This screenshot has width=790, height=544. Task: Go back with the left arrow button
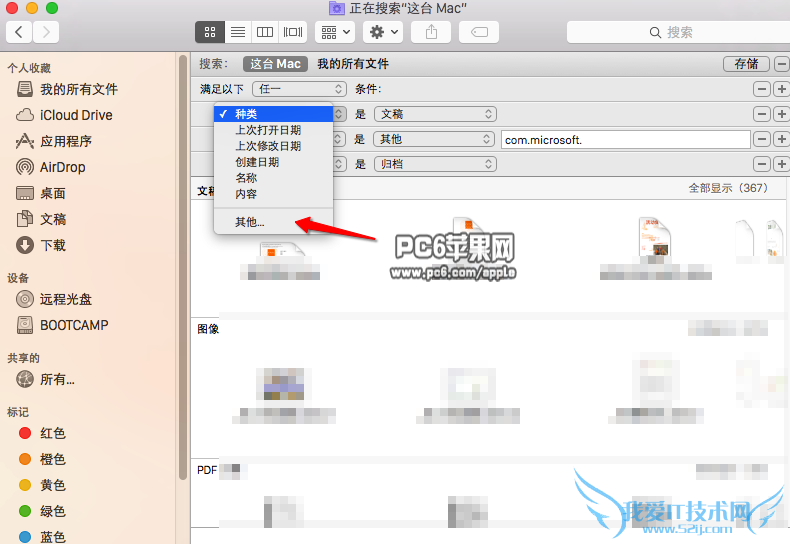click(19, 32)
